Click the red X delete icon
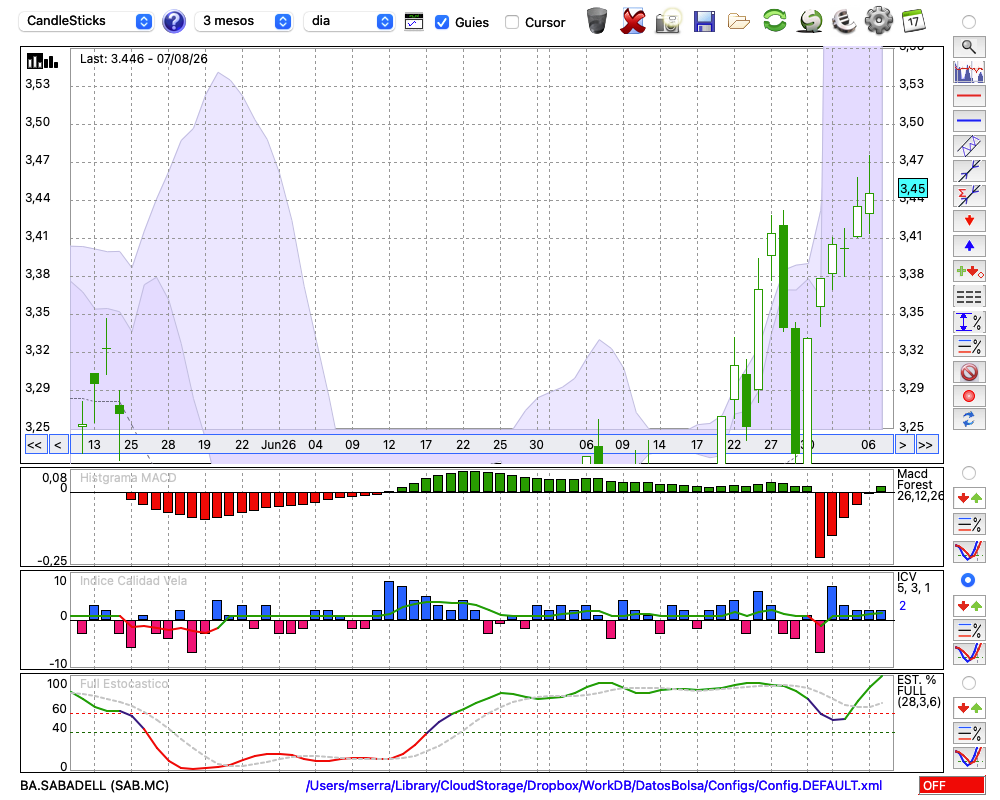 (633, 21)
